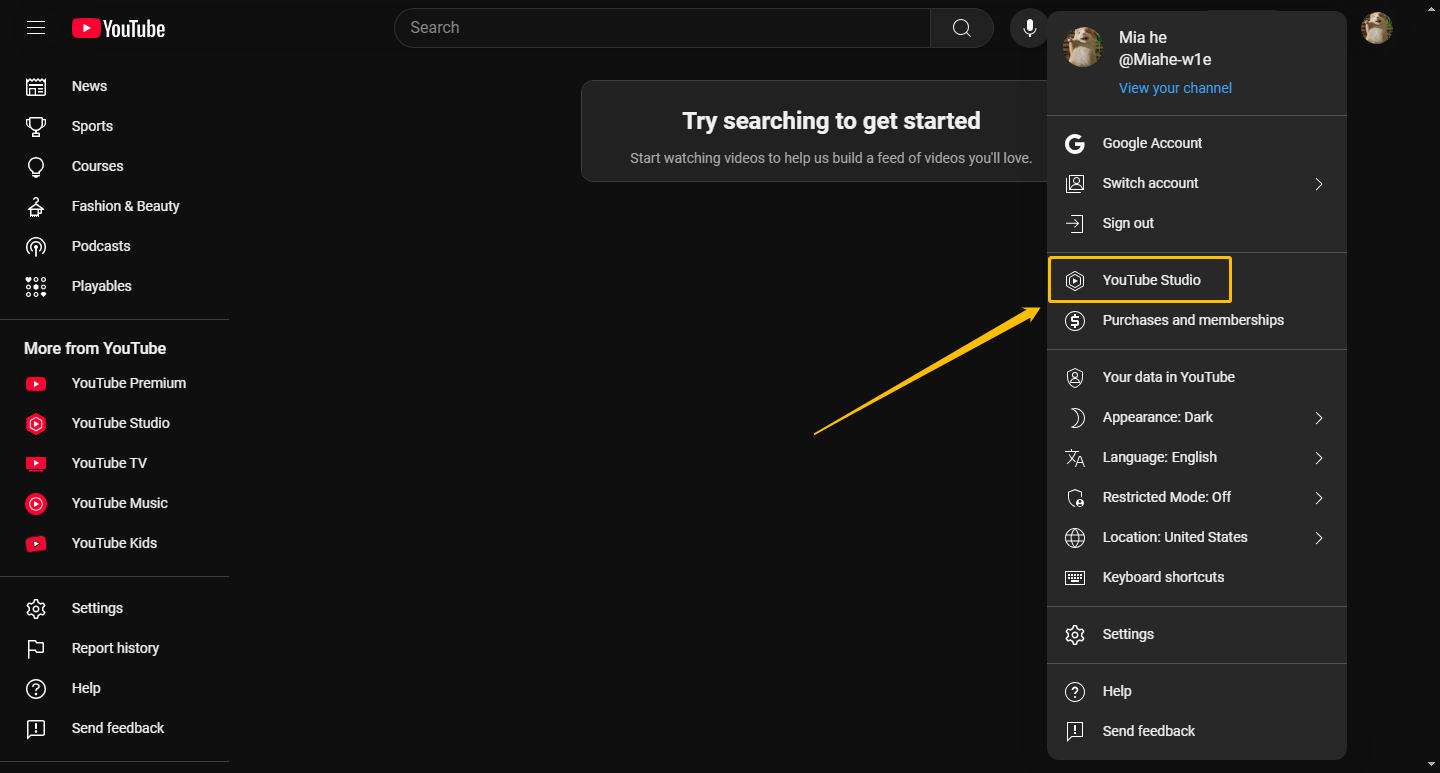
Task: Open News in the sidebar
Action: click(114, 86)
